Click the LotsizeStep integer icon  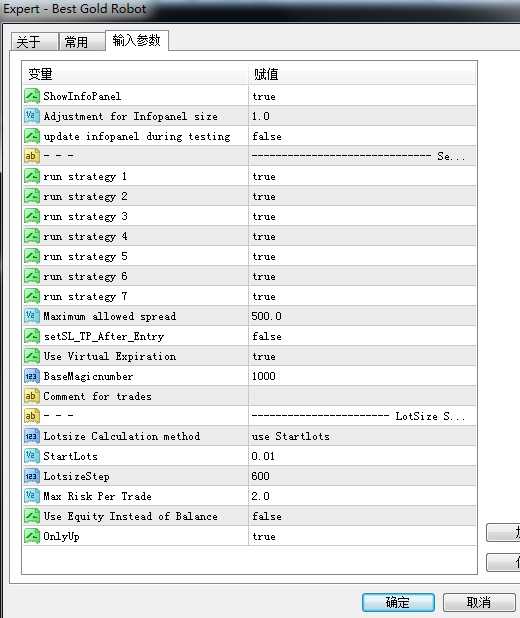[x=32, y=476]
